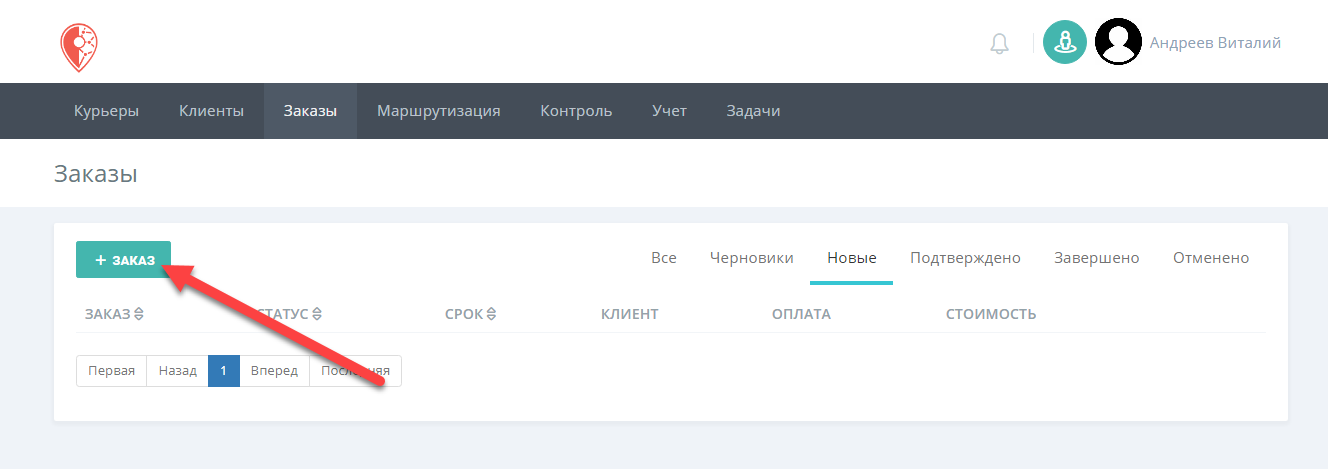Switch to the Подтверждено tab
Viewport: 1328px width, 469px height.
point(965,258)
